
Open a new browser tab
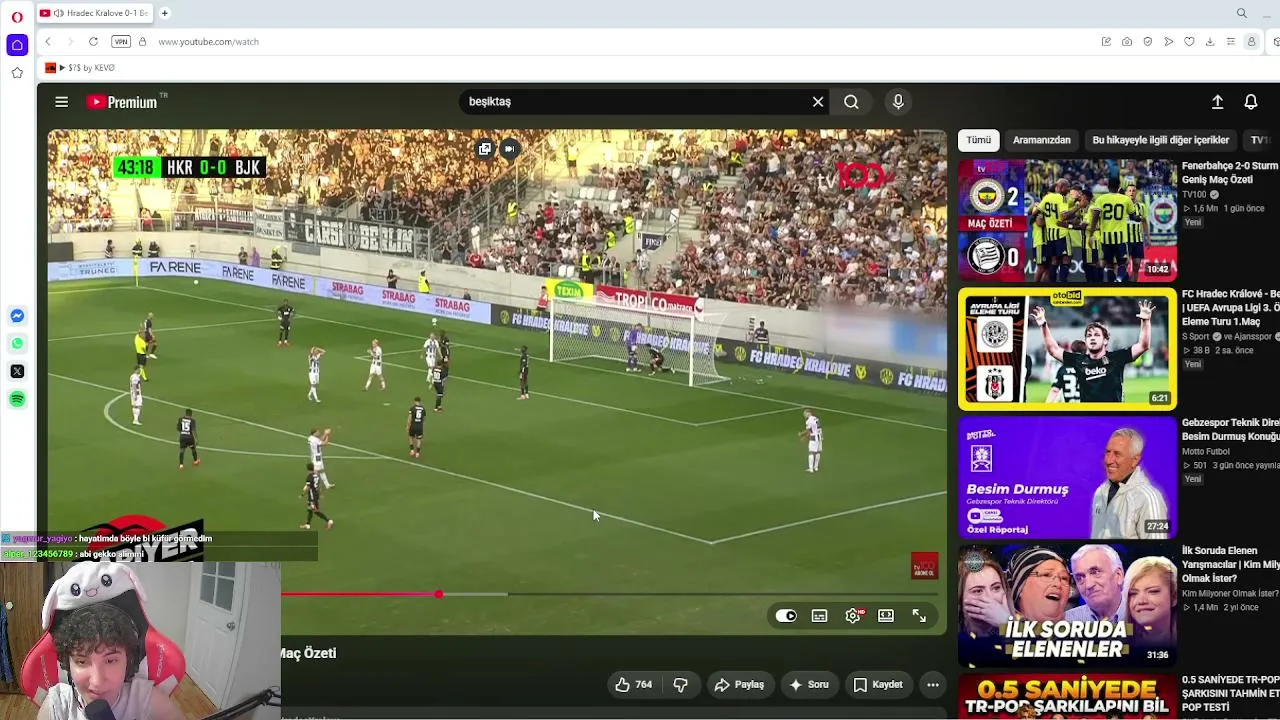pos(165,13)
